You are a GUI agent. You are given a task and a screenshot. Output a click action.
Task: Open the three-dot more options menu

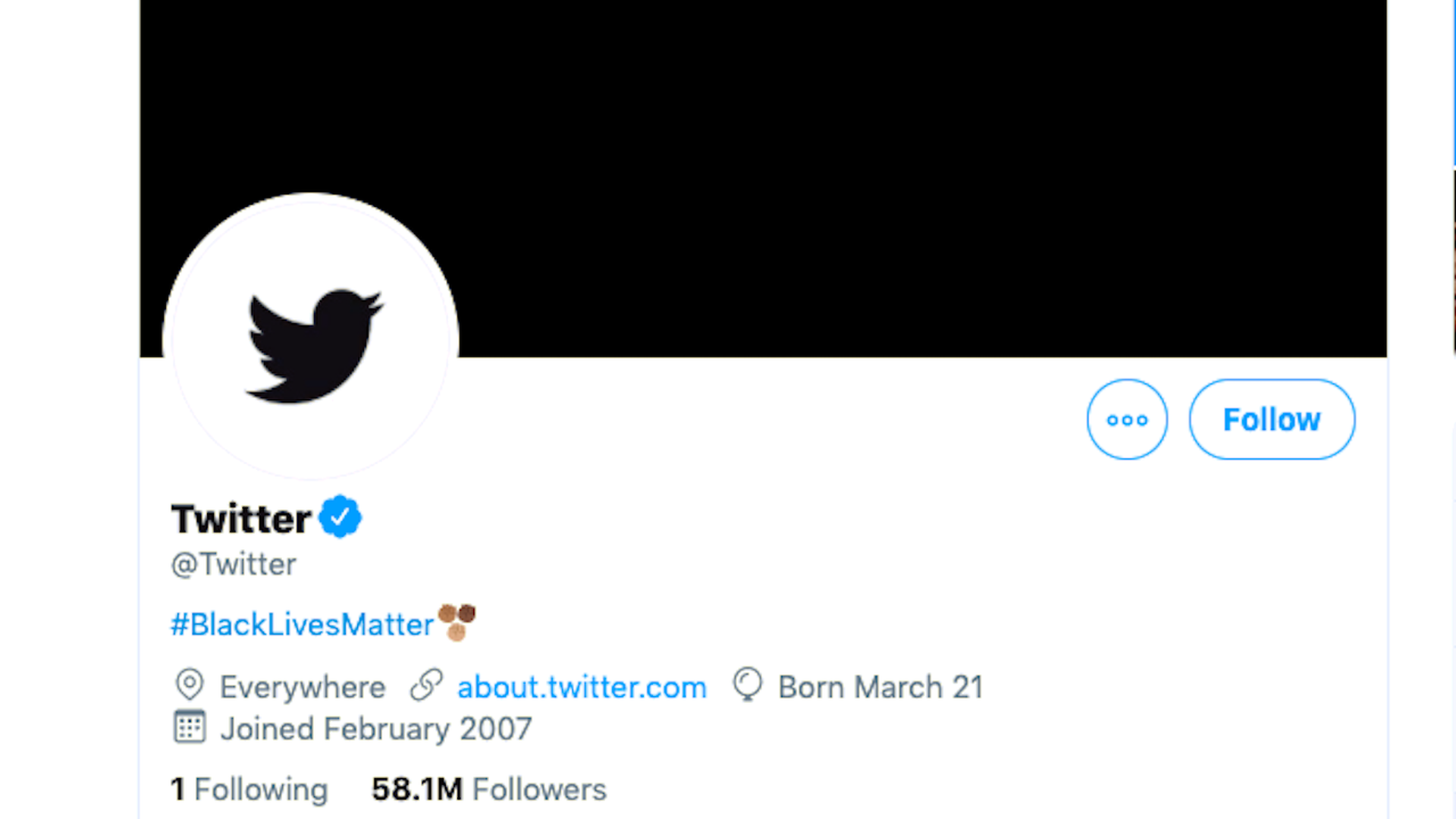tap(1127, 419)
